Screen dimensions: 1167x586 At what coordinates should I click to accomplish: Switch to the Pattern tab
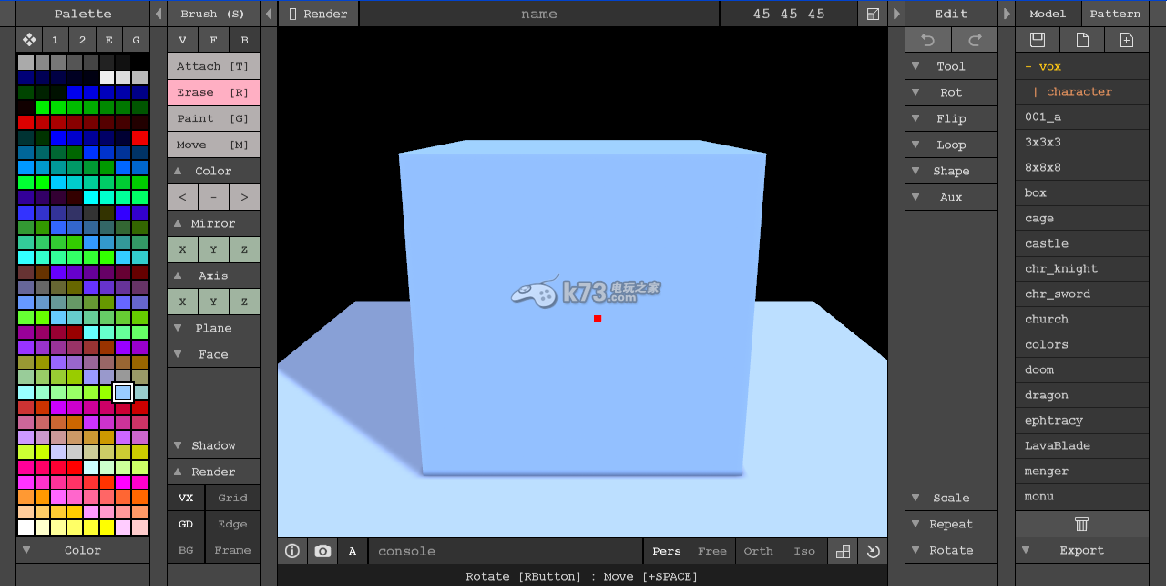pyautogui.click(x=1115, y=14)
